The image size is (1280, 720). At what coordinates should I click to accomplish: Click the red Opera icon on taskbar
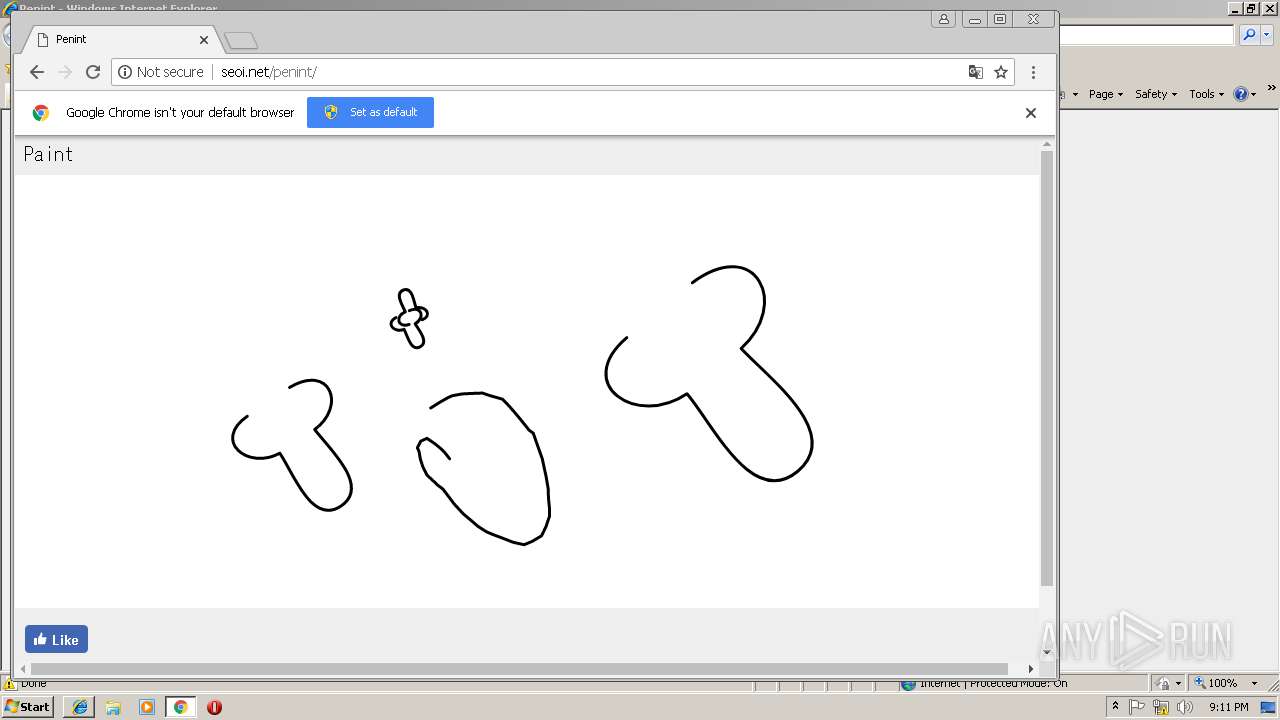pyautogui.click(x=214, y=707)
